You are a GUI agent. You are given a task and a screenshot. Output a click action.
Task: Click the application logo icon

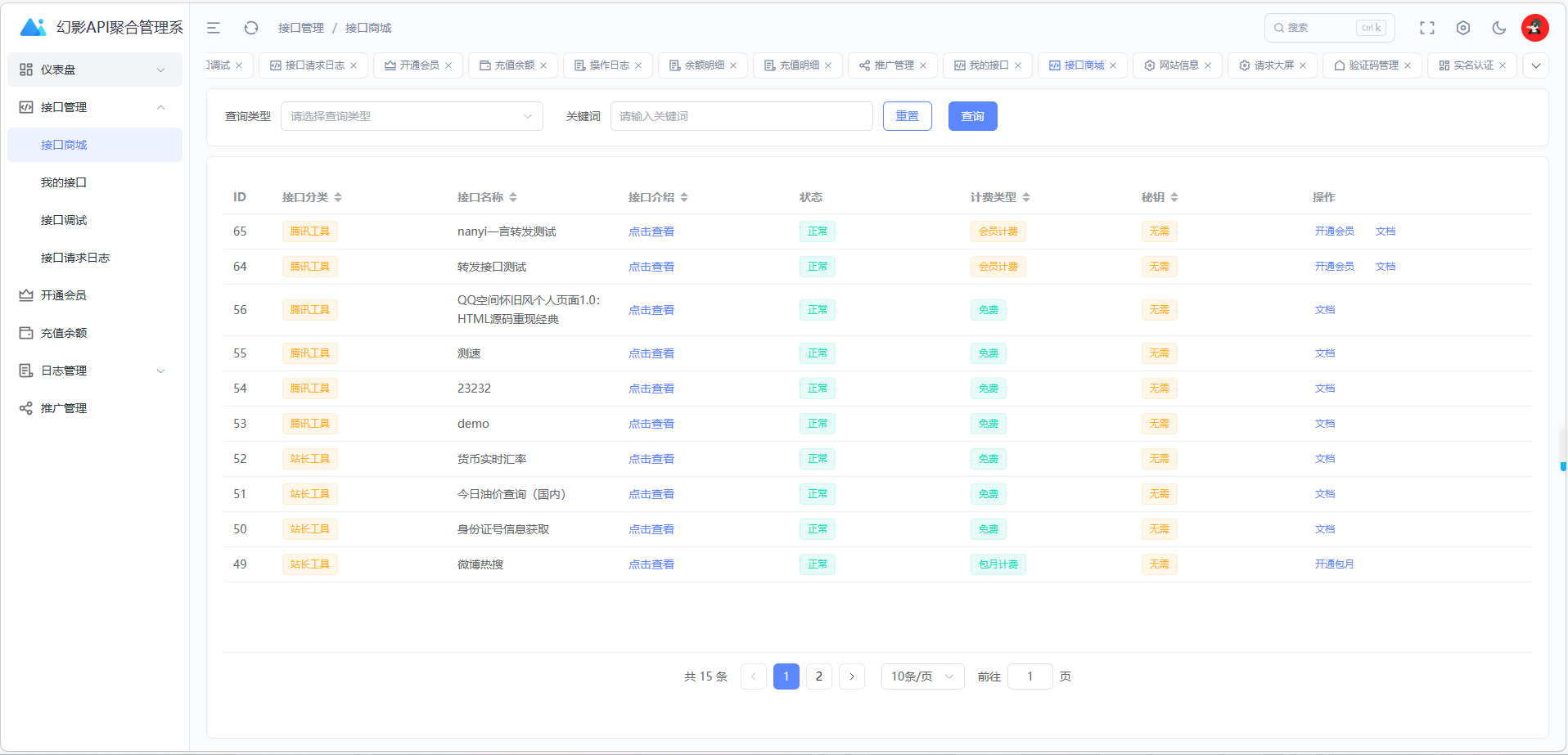click(x=33, y=28)
